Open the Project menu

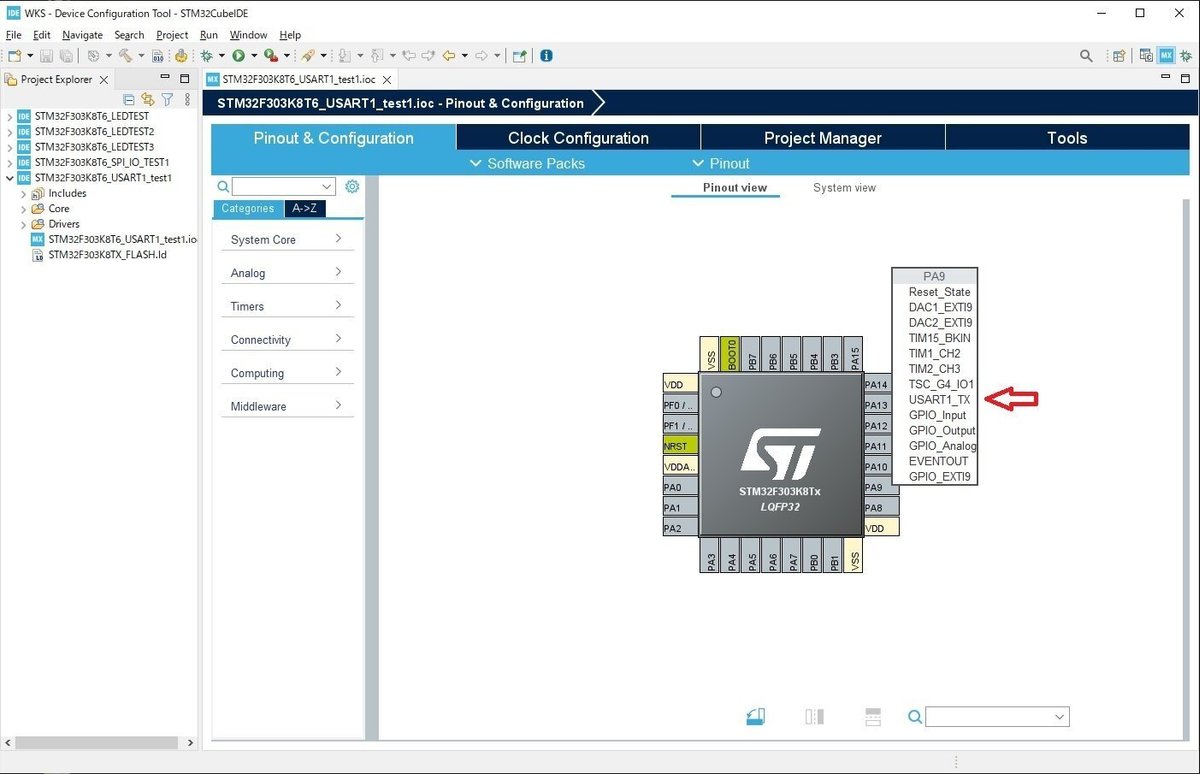[x=172, y=35]
